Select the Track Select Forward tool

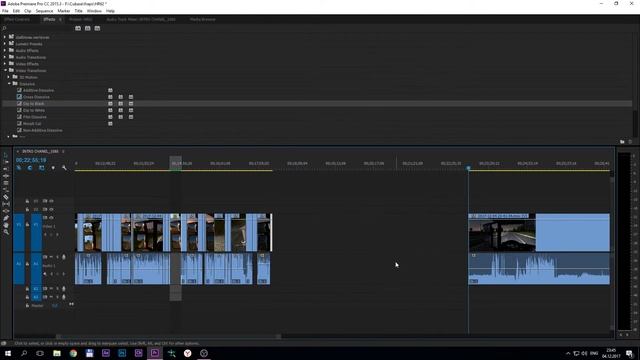6,162
